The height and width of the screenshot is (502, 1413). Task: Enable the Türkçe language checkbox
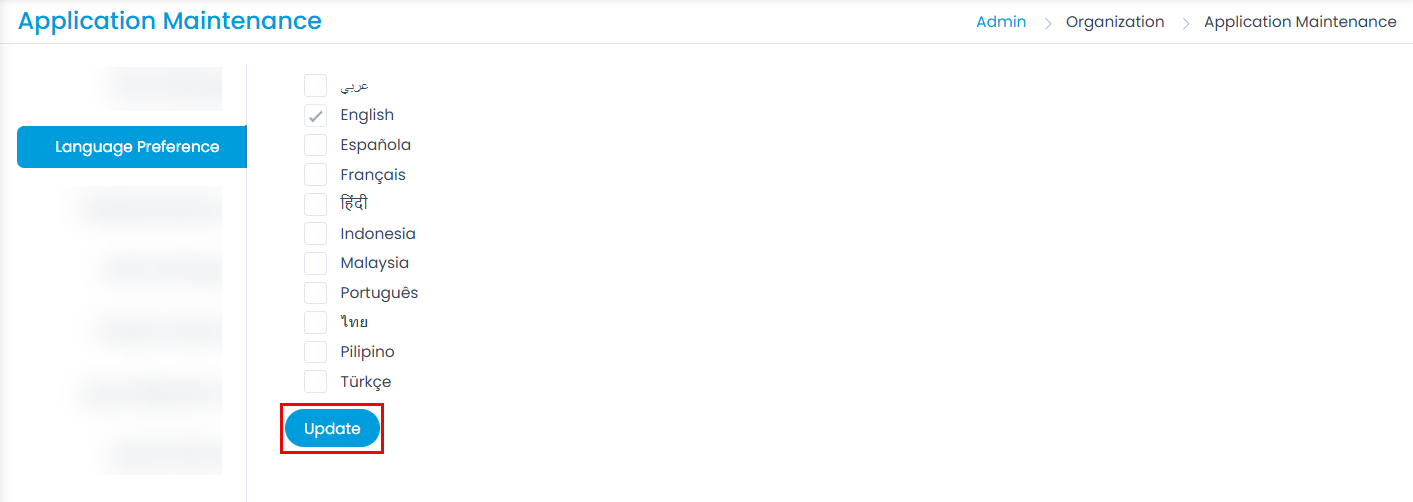pyautogui.click(x=315, y=382)
